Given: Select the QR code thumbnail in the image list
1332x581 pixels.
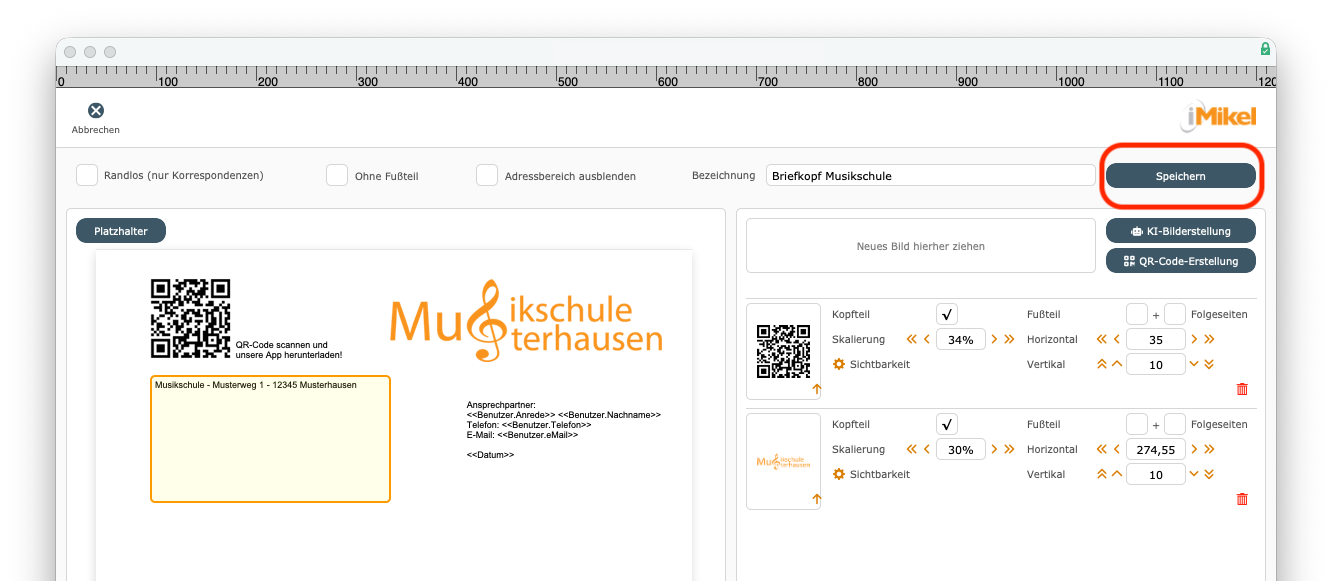Looking at the screenshot, I should (783, 351).
